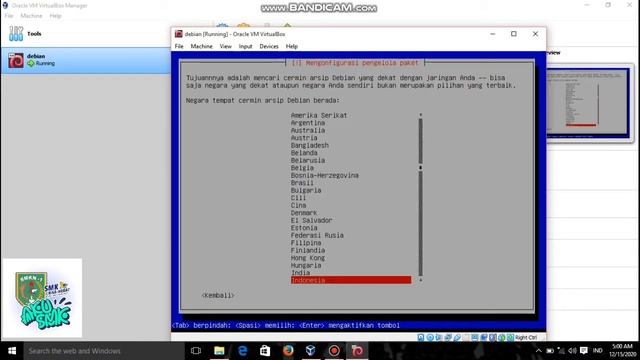Open the Windows Start menu
Viewport: 640px width, 360px height.
coord(12,351)
